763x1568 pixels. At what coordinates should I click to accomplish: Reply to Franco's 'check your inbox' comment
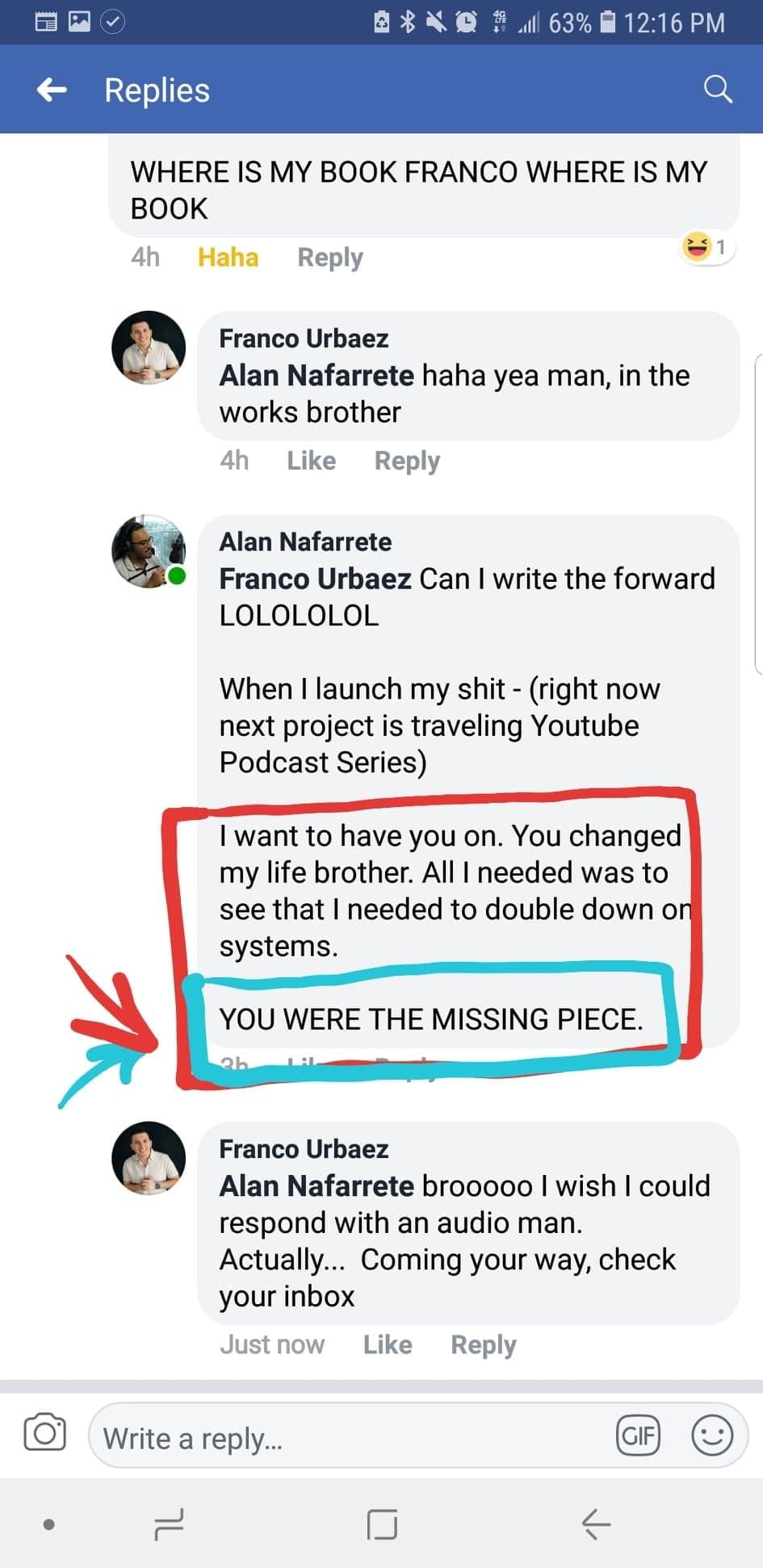(483, 1344)
